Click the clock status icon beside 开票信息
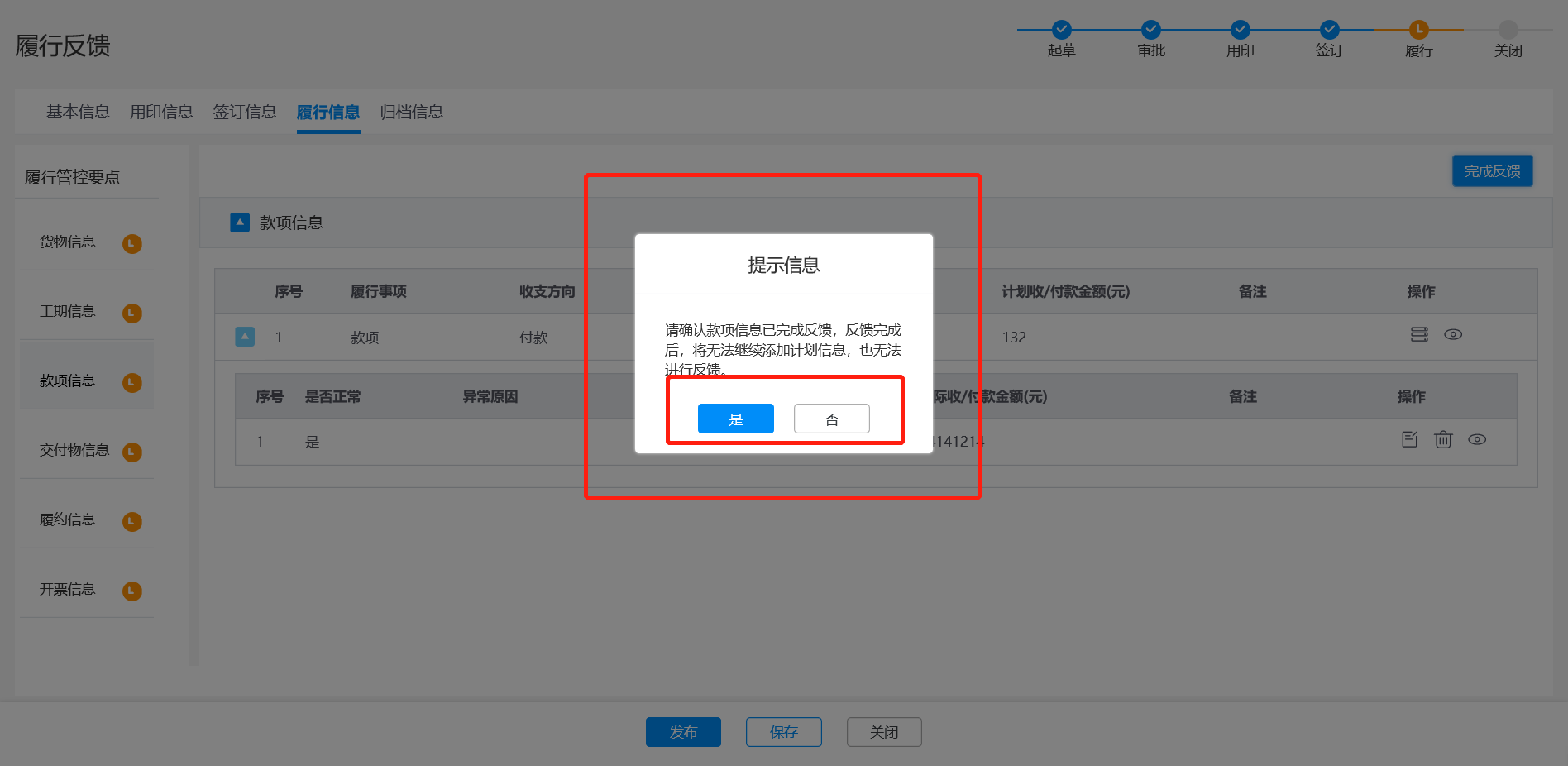Screen dimensions: 1568x766 132,591
